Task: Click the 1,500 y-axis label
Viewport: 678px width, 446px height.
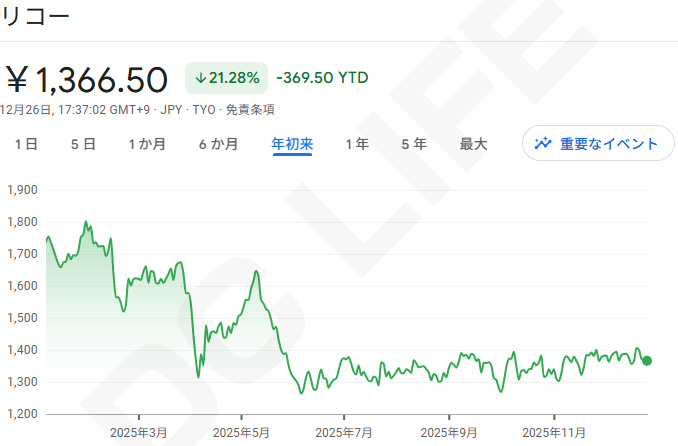Action: coord(22,318)
